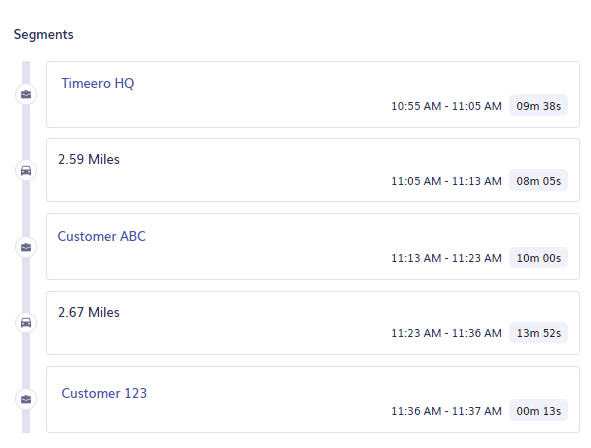Click the Segments section heading
Viewport: 591px width, 448px height.
[x=44, y=35]
